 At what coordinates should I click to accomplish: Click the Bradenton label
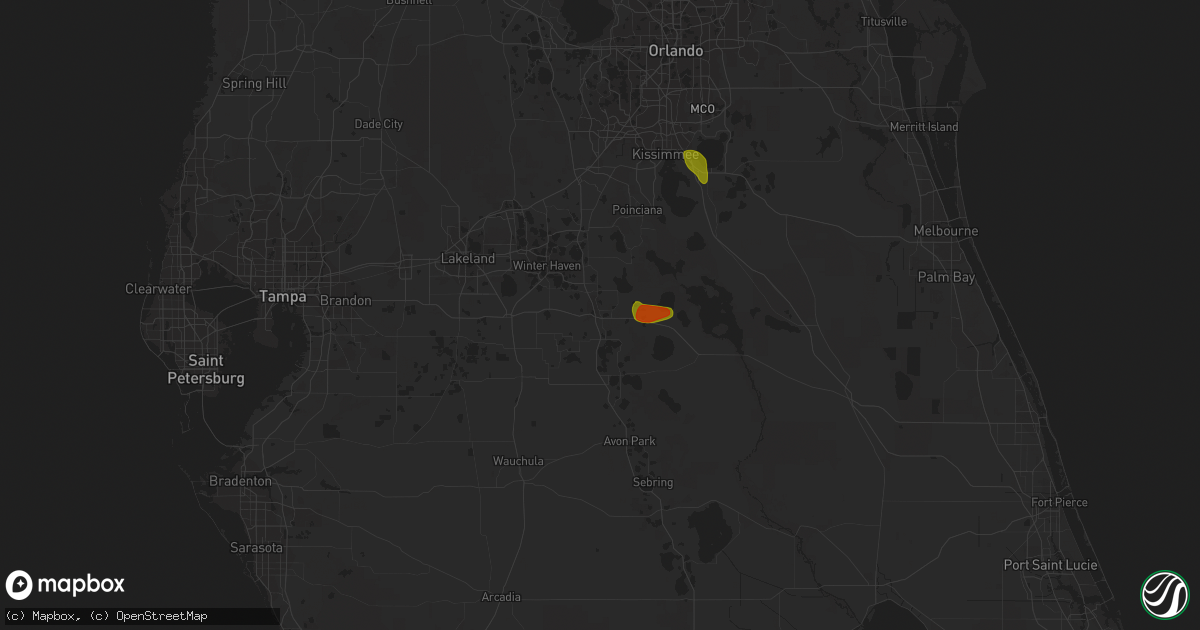240,481
